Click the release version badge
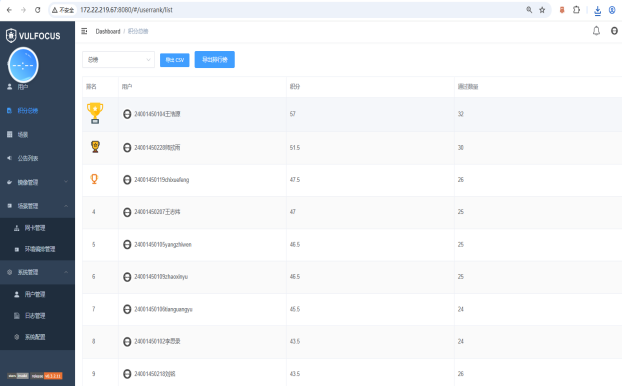The image size is (622, 386). [46, 376]
